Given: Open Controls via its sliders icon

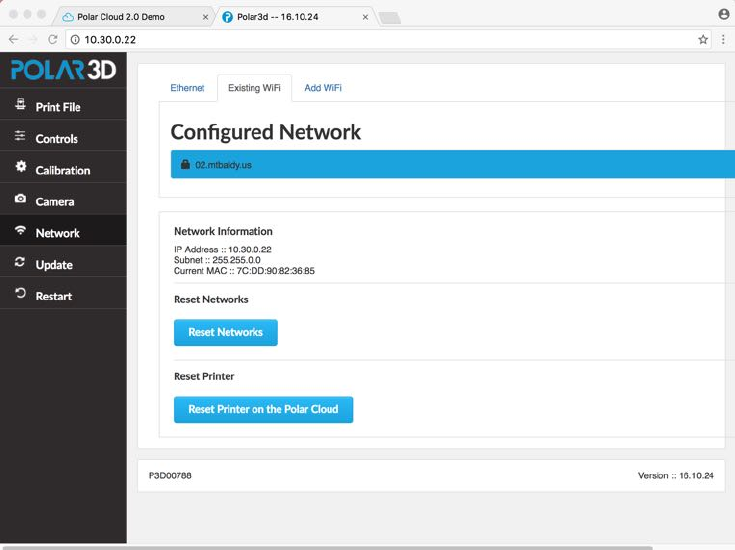Looking at the screenshot, I should [x=20, y=136].
